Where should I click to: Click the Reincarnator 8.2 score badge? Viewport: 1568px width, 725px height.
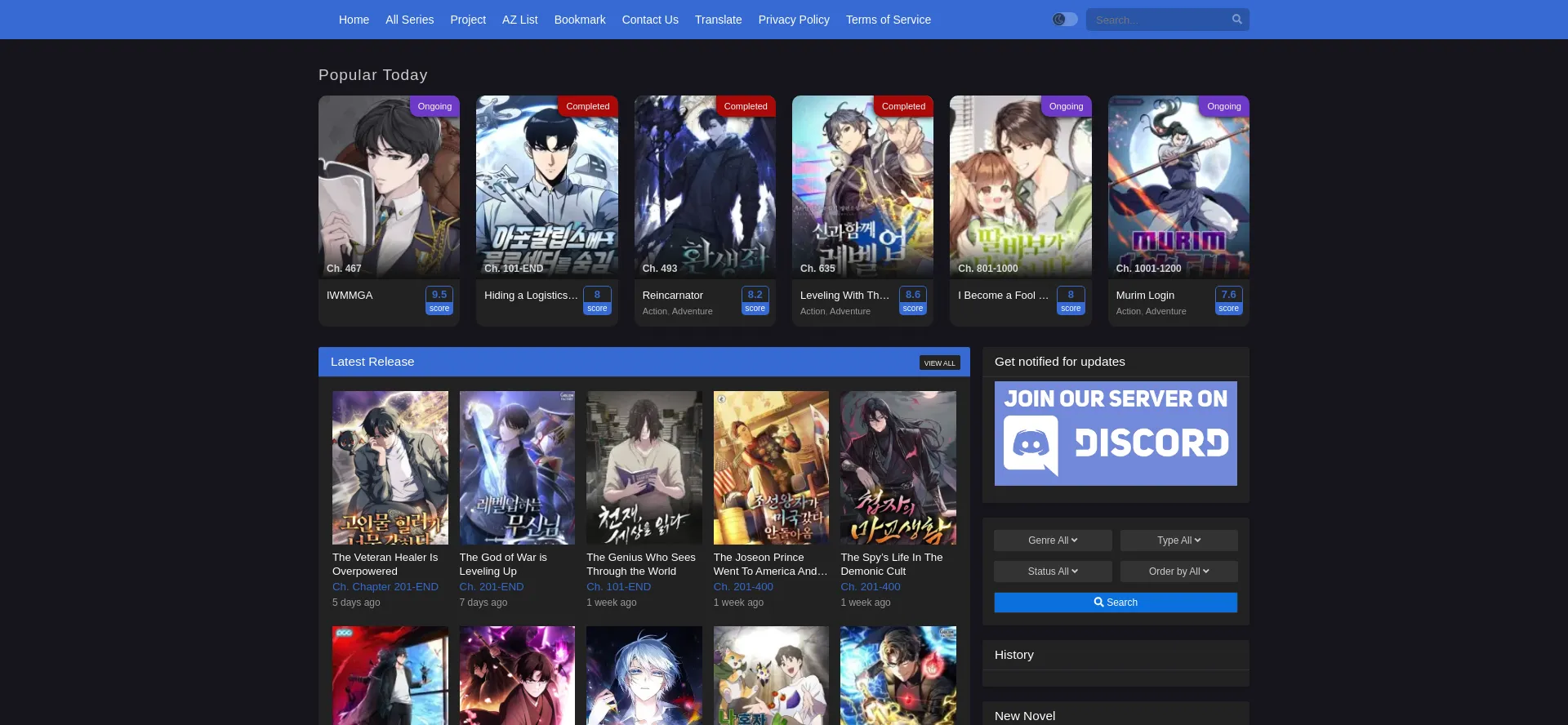coord(755,300)
